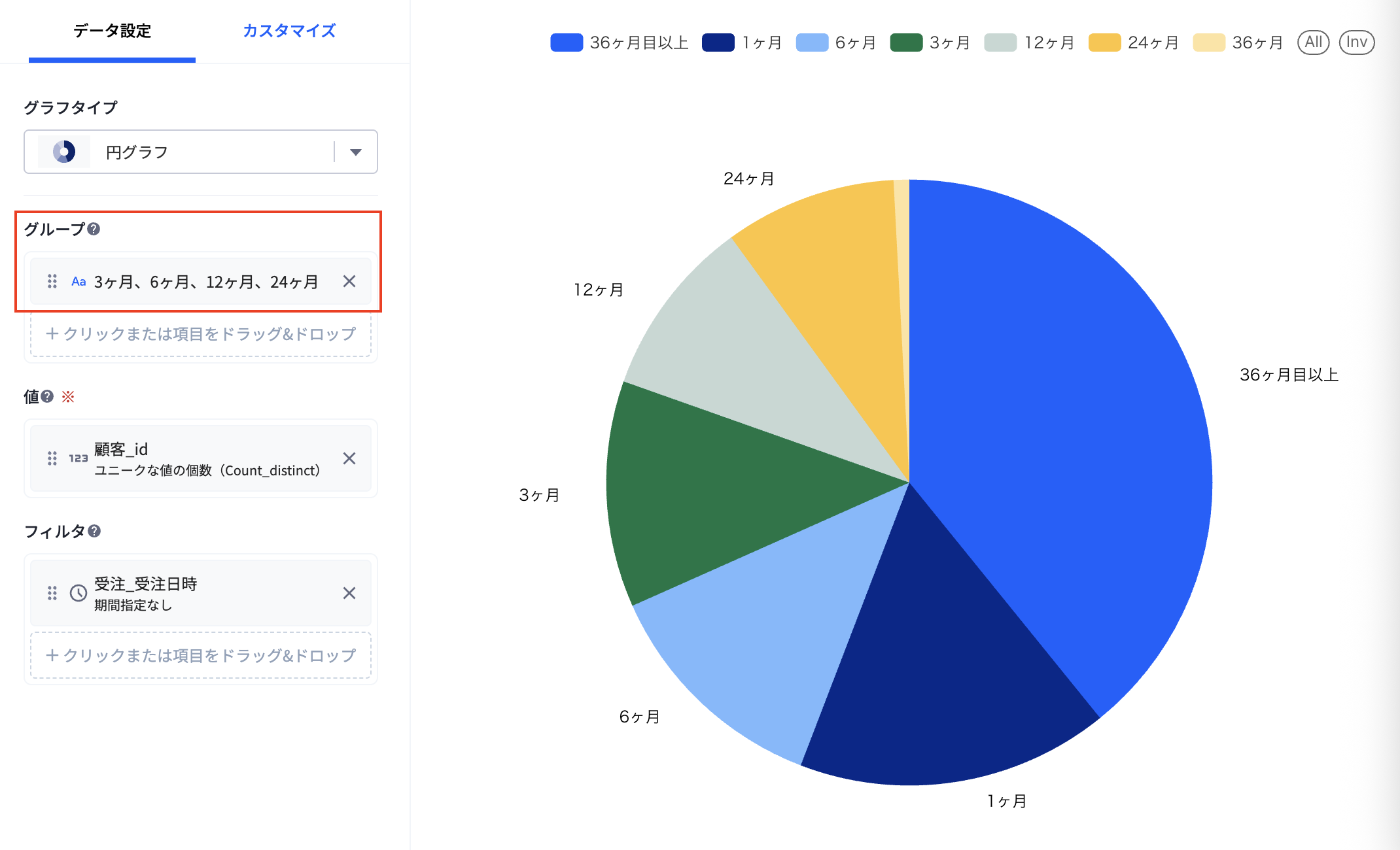Click the Inv legend button

pyautogui.click(x=1357, y=42)
